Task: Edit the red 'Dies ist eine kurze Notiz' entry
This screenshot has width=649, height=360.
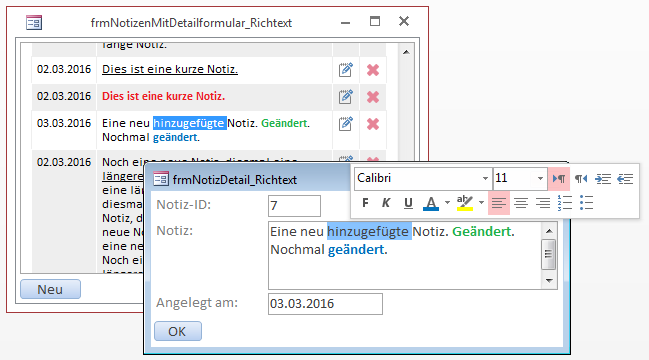Action: click(346, 97)
